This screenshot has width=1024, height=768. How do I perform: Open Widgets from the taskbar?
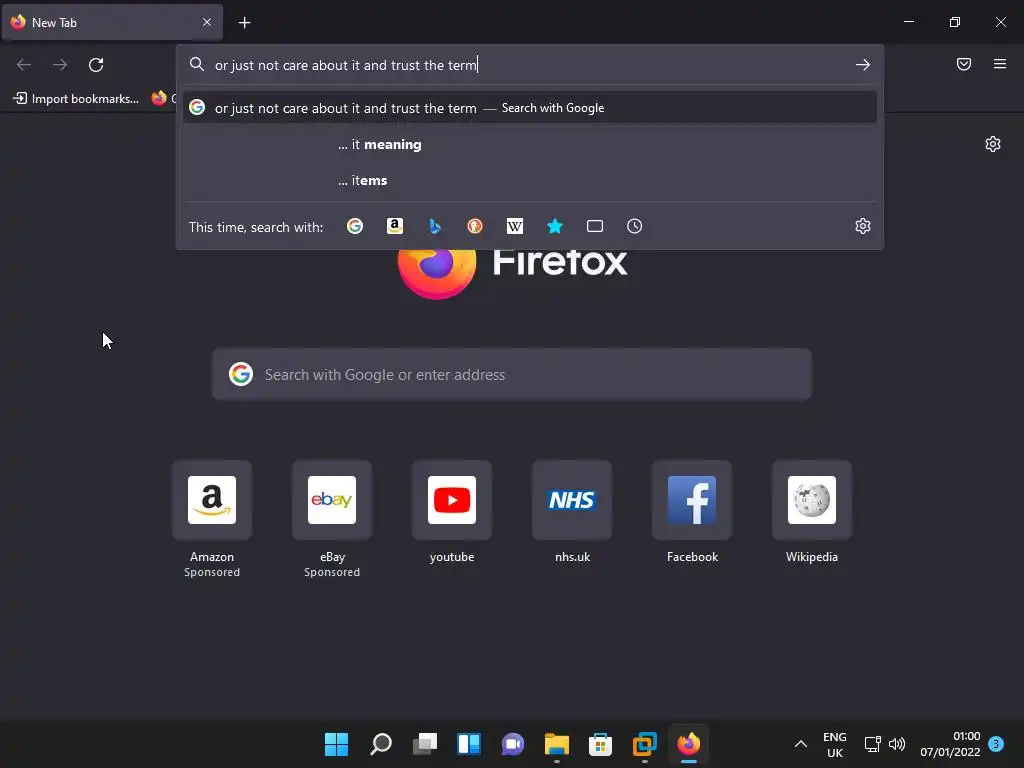click(x=469, y=744)
